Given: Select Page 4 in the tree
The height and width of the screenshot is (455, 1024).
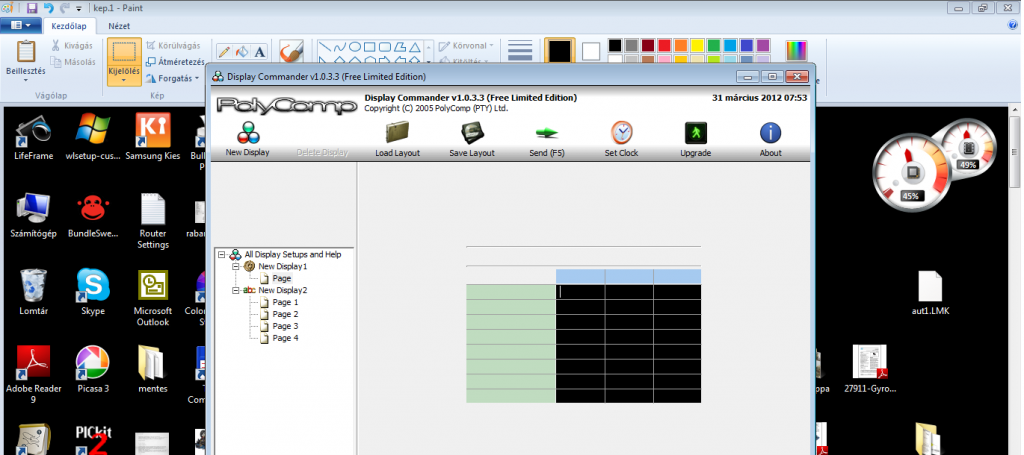Looking at the screenshot, I should (x=285, y=338).
